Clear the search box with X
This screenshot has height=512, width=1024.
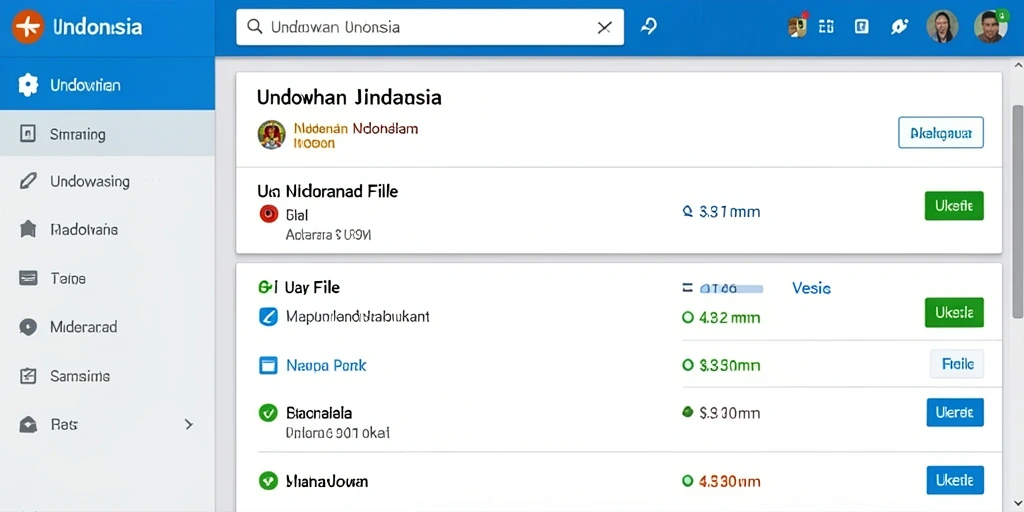click(605, 27)
